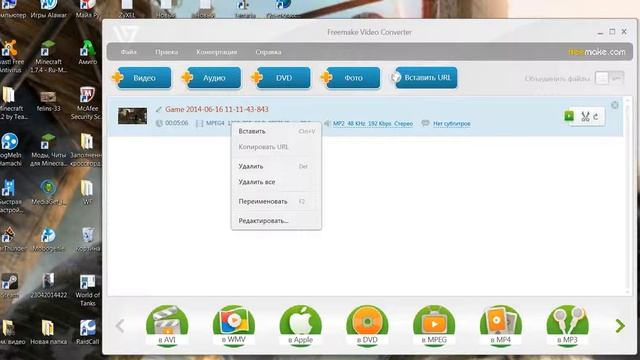Choose Вставить in the context menu

tap(276, 131)
